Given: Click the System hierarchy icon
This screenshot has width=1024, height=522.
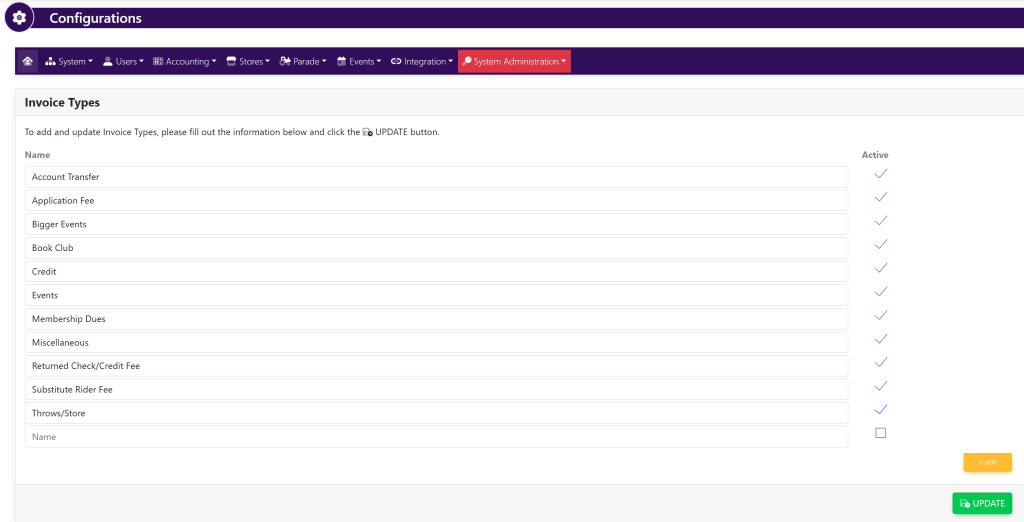Looking at the screenshot, I should 51,62.
